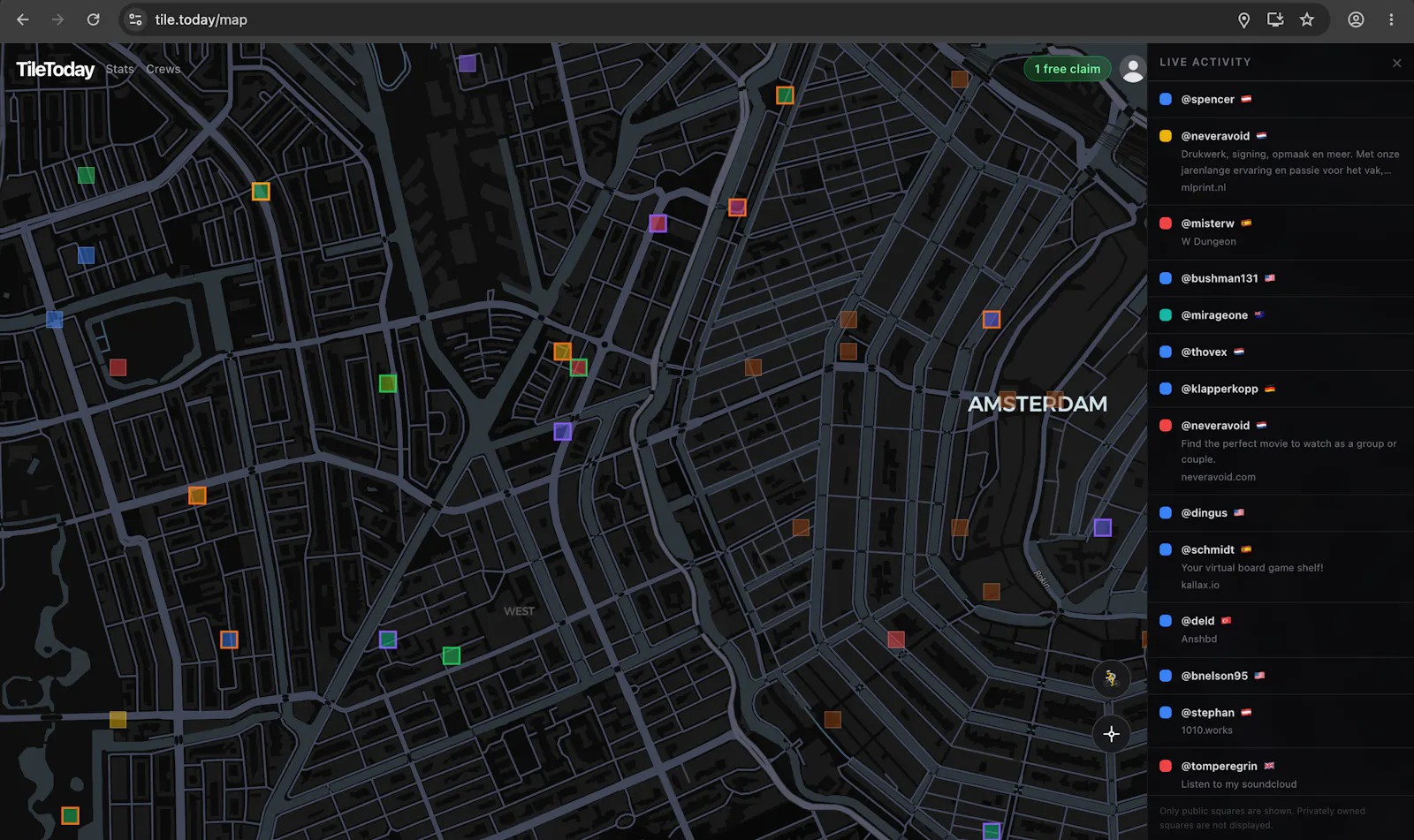Click the browser forward arrow
This screenshot has width=1414, height=840.
pyautogui.click(x=57, y=19)
